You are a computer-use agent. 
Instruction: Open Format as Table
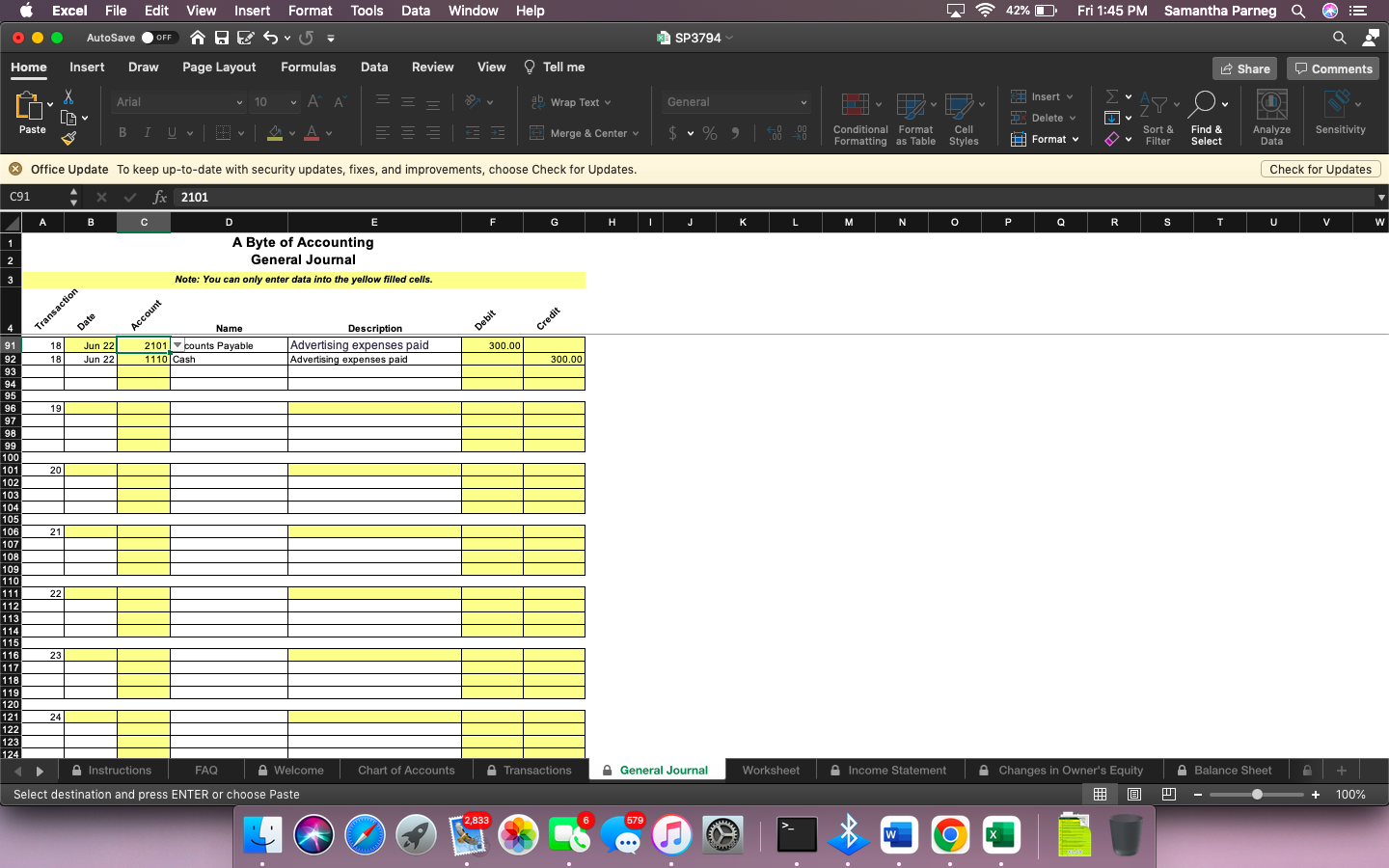click(x=915, y=119)
